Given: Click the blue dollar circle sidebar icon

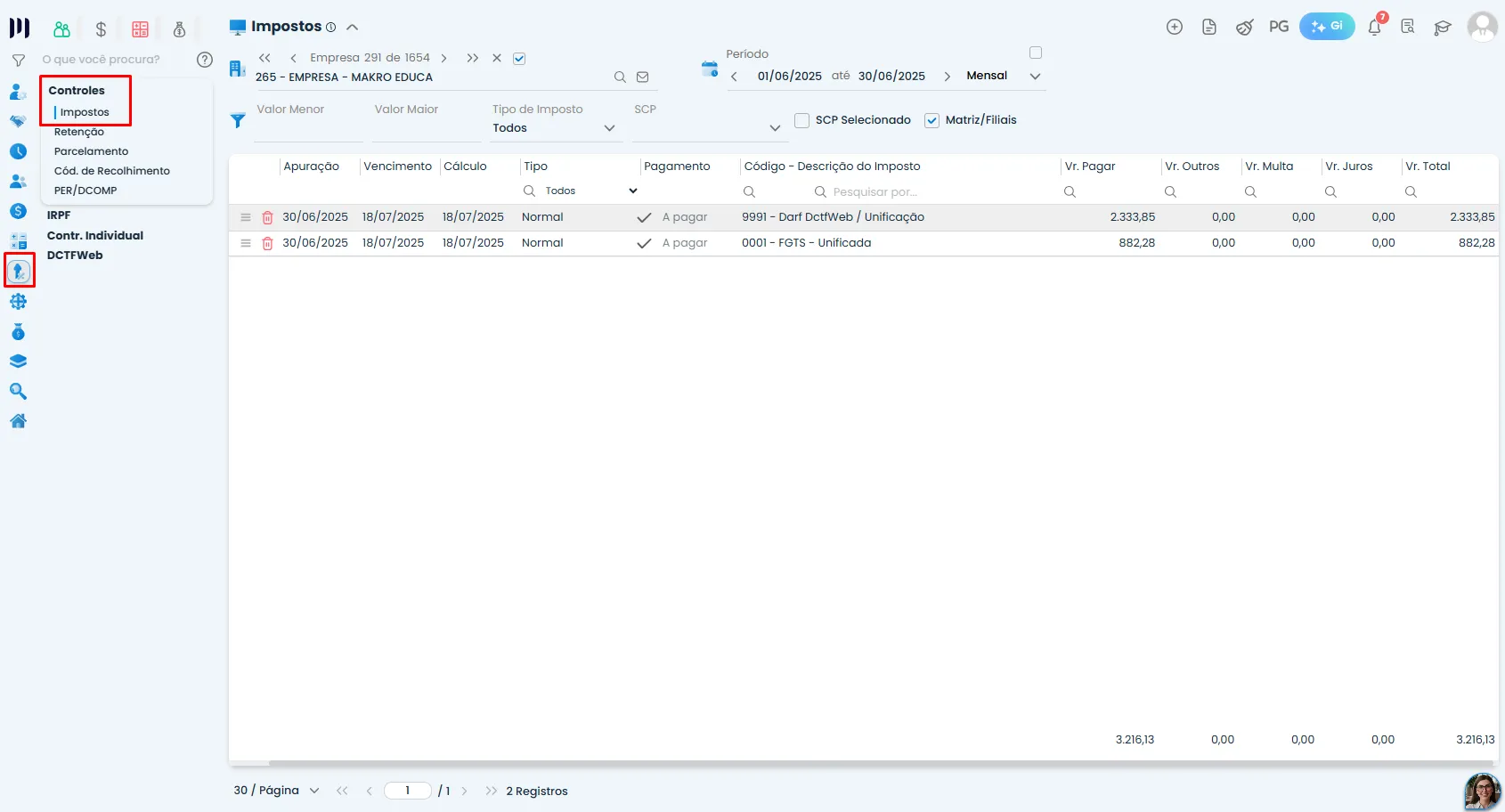Looking at the screenshot, I should coord(18,211).
